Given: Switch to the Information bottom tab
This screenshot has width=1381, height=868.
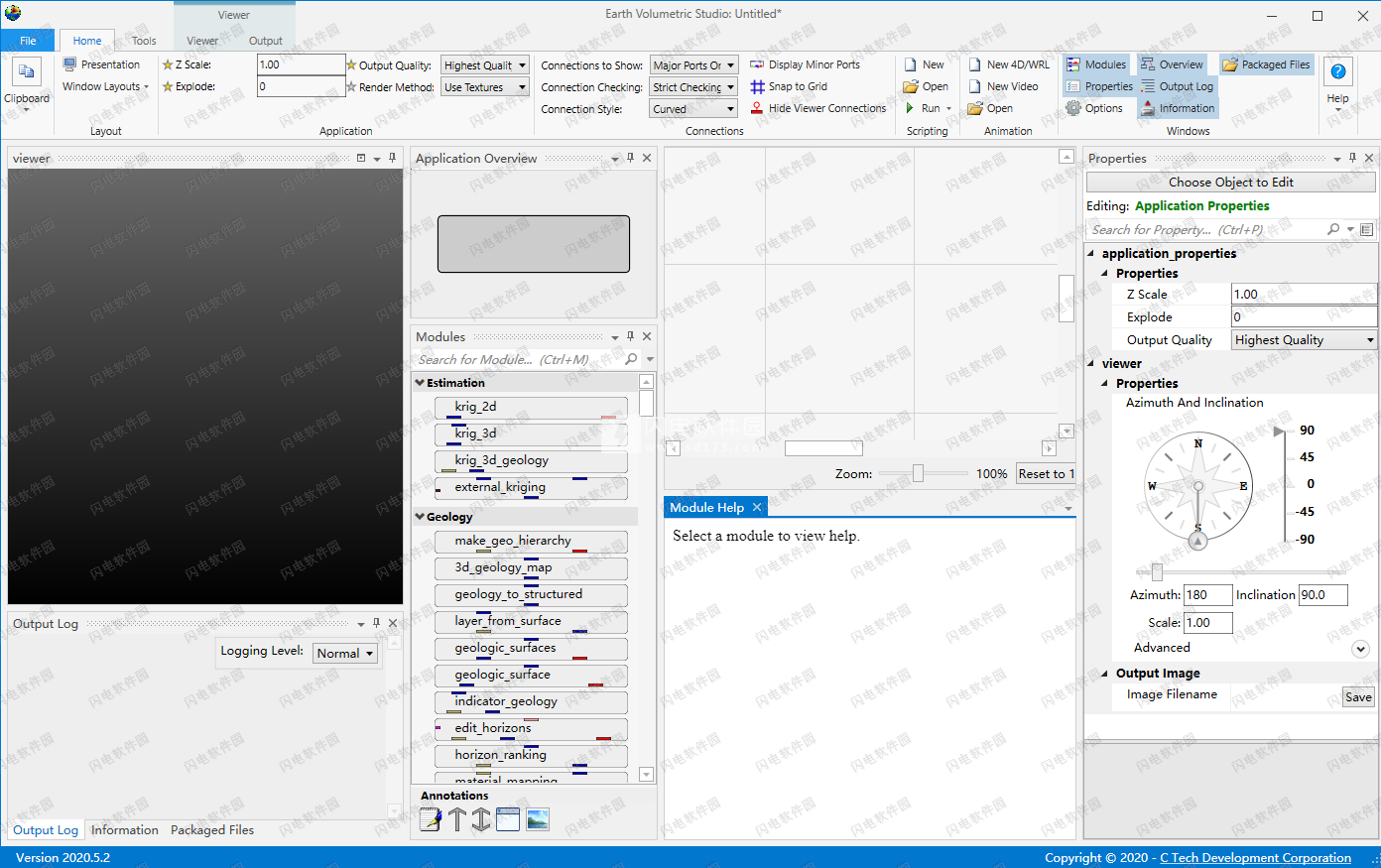Looking at the screenshot, I should (x=125, y=830).
